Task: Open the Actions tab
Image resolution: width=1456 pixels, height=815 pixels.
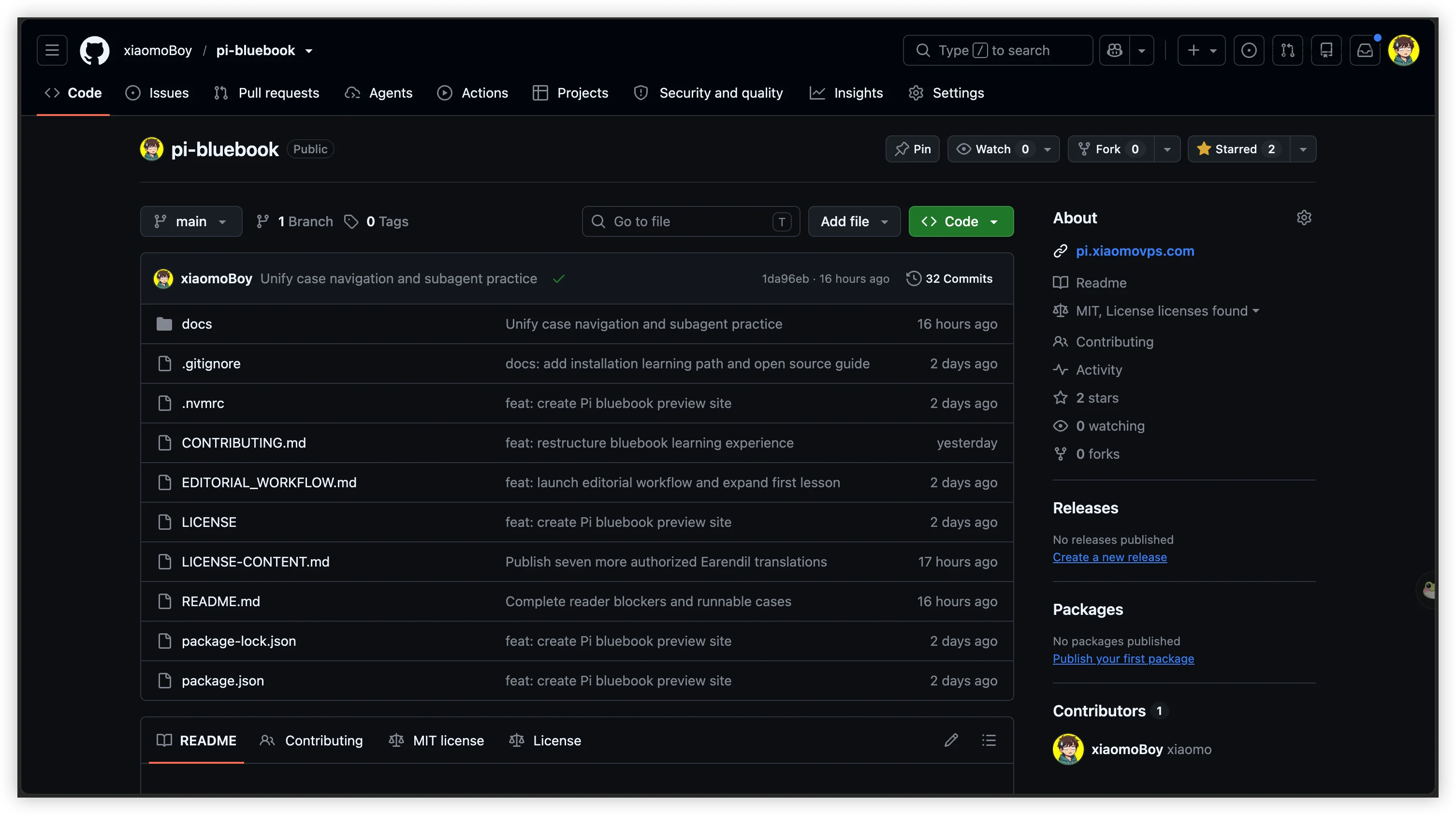Action: pos(472,93)
